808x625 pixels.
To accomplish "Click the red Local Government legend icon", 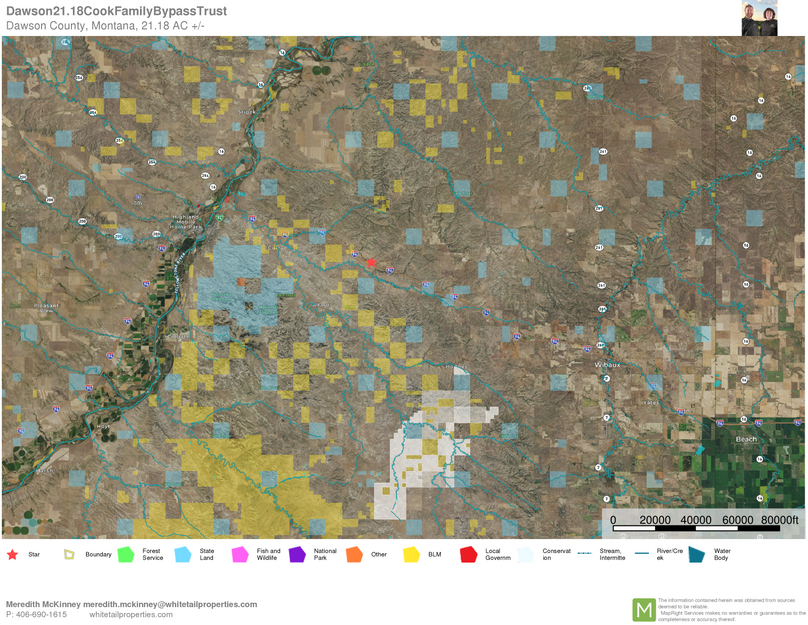I will point(468,554).
